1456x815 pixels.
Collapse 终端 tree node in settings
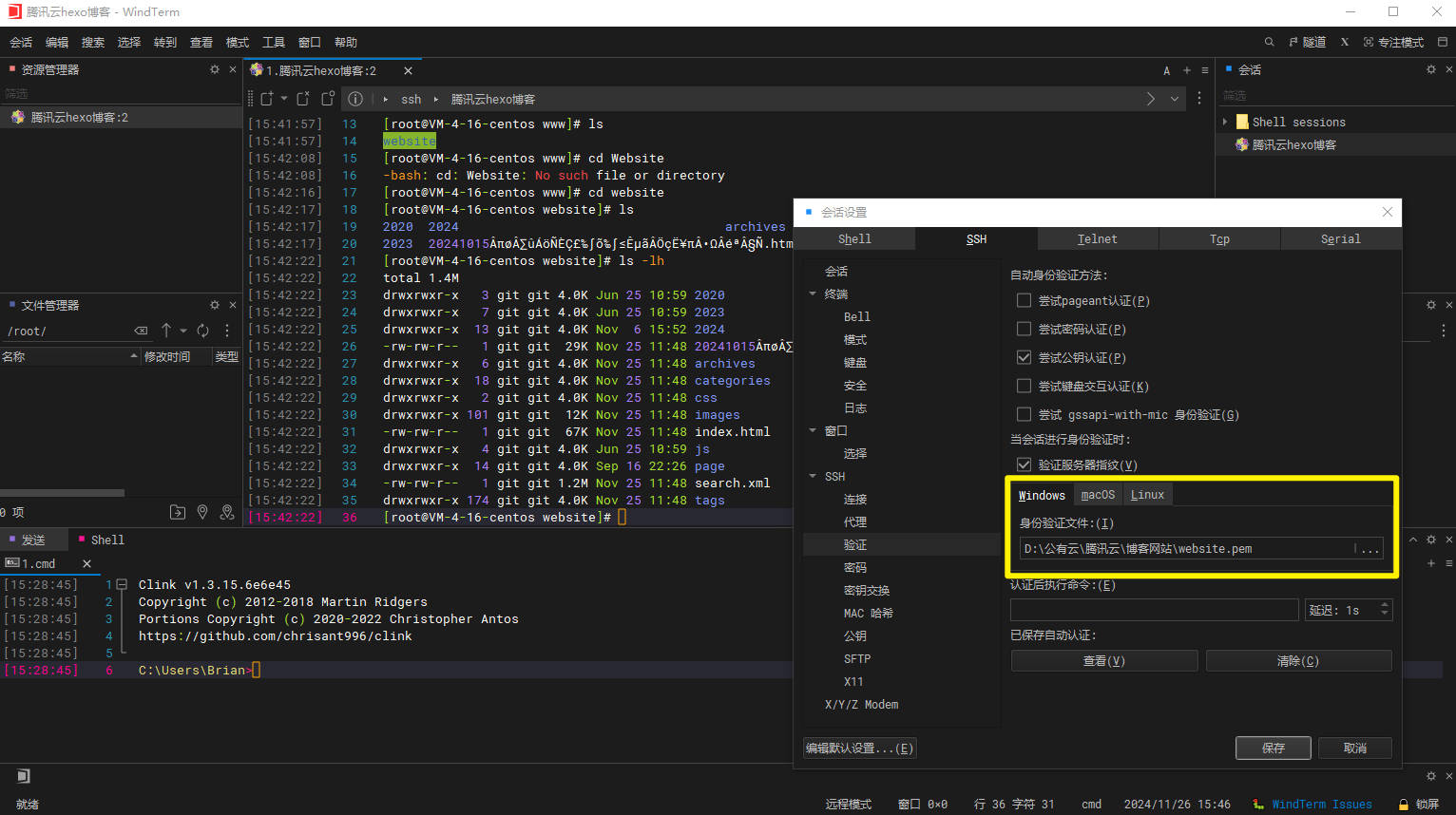tap(813, 294)
